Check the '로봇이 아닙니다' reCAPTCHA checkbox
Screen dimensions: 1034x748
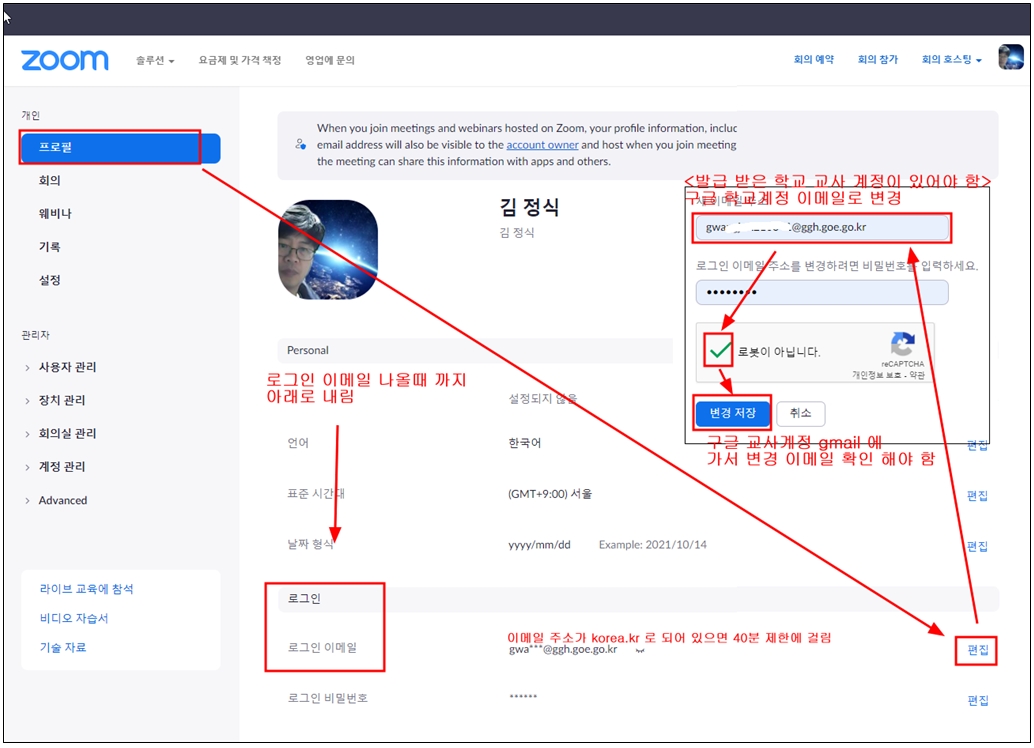pyautogui.click(x=719, y=351)
